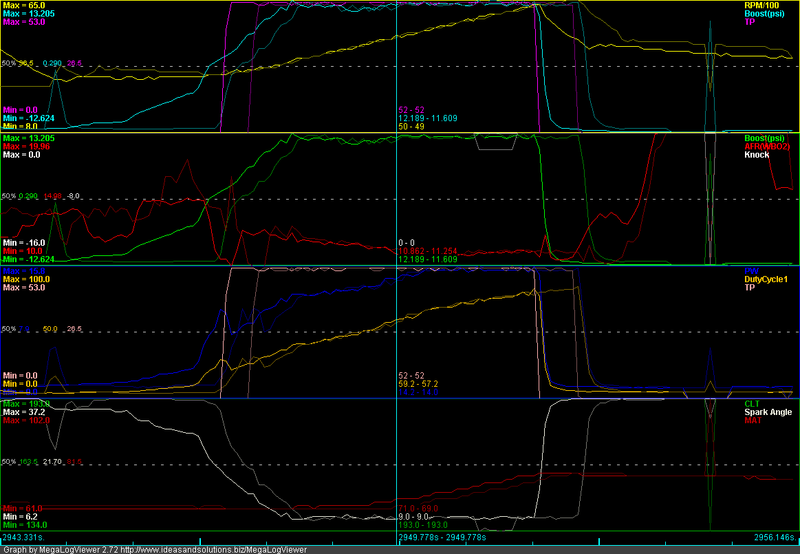Click the 2956.146s end time label
The width and height of the screenshot is (800, 554).
[x=774, y=536]
